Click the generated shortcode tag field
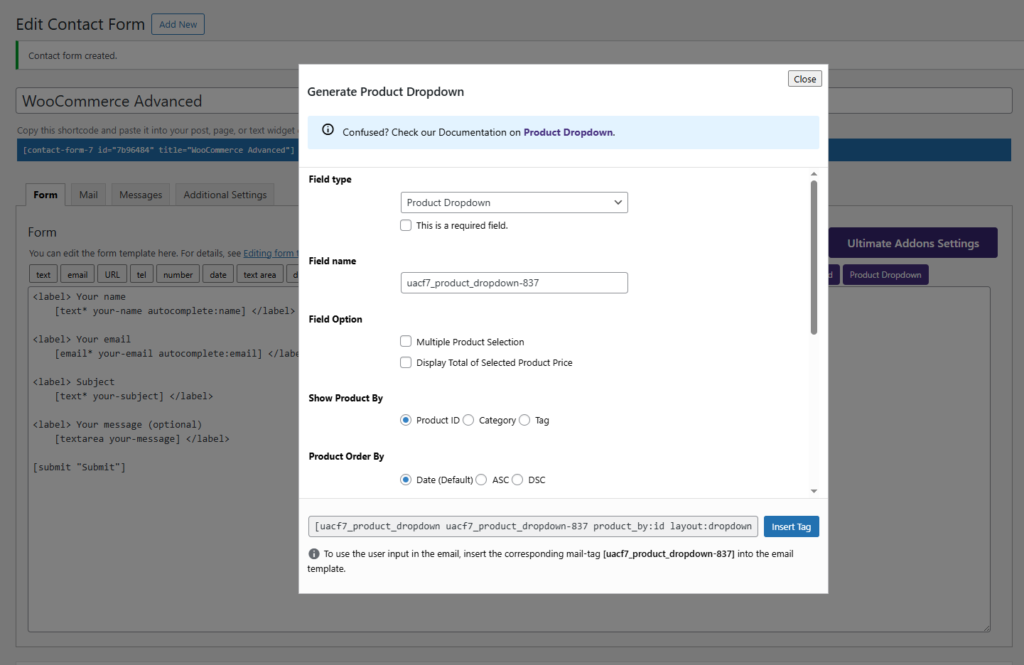Image resolution: width=1024 pixels, height=665 pixels. click(x=533, y=527)
